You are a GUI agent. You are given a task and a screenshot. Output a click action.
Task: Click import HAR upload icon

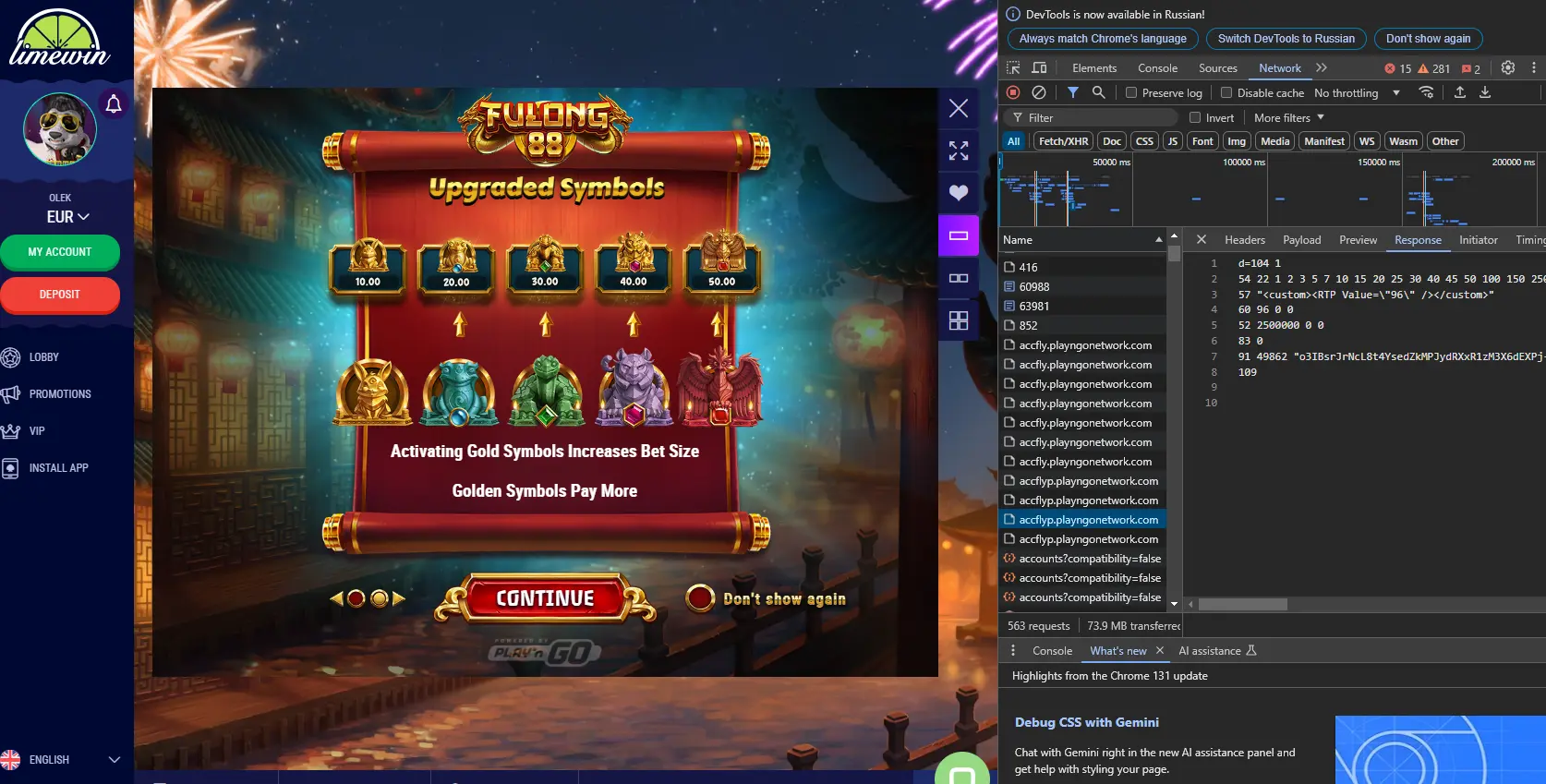[x=1460, y=92]
